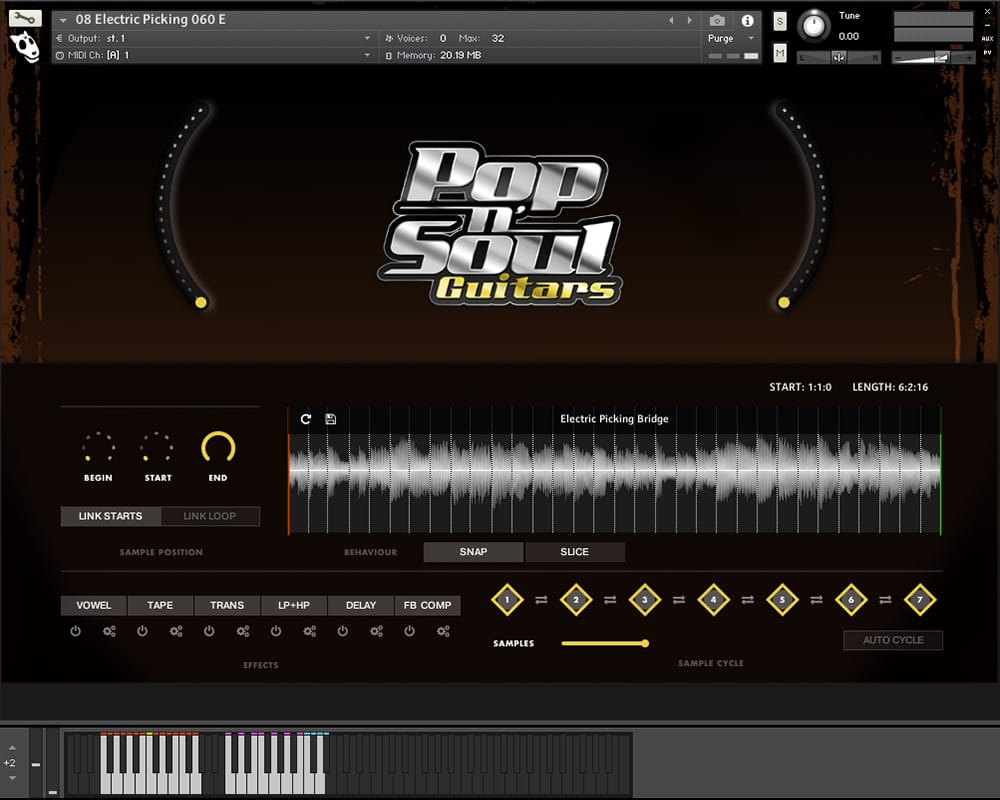1000x800 pixels.
Task: Click the save floppy disk icon
Action: pyautogui.click(x=331, y=419)
